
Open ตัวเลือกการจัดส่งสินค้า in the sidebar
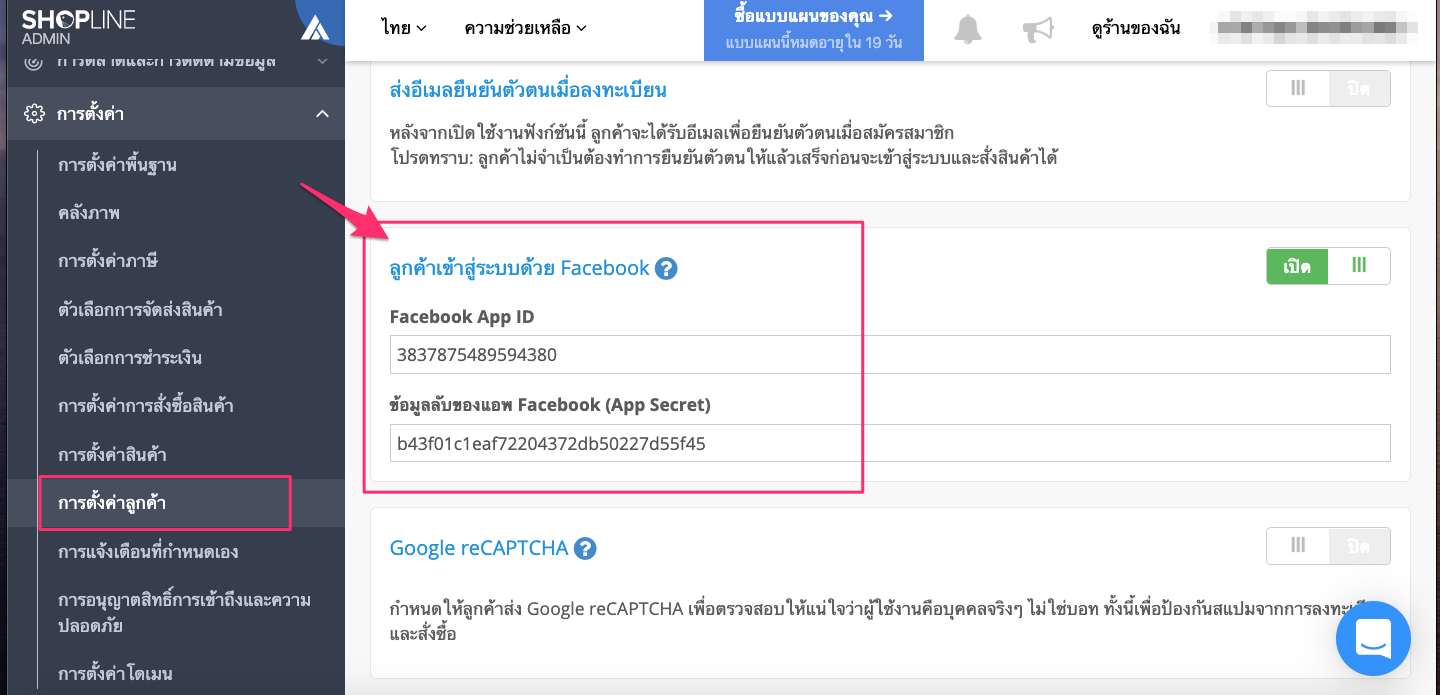click(x=140, y=309)
